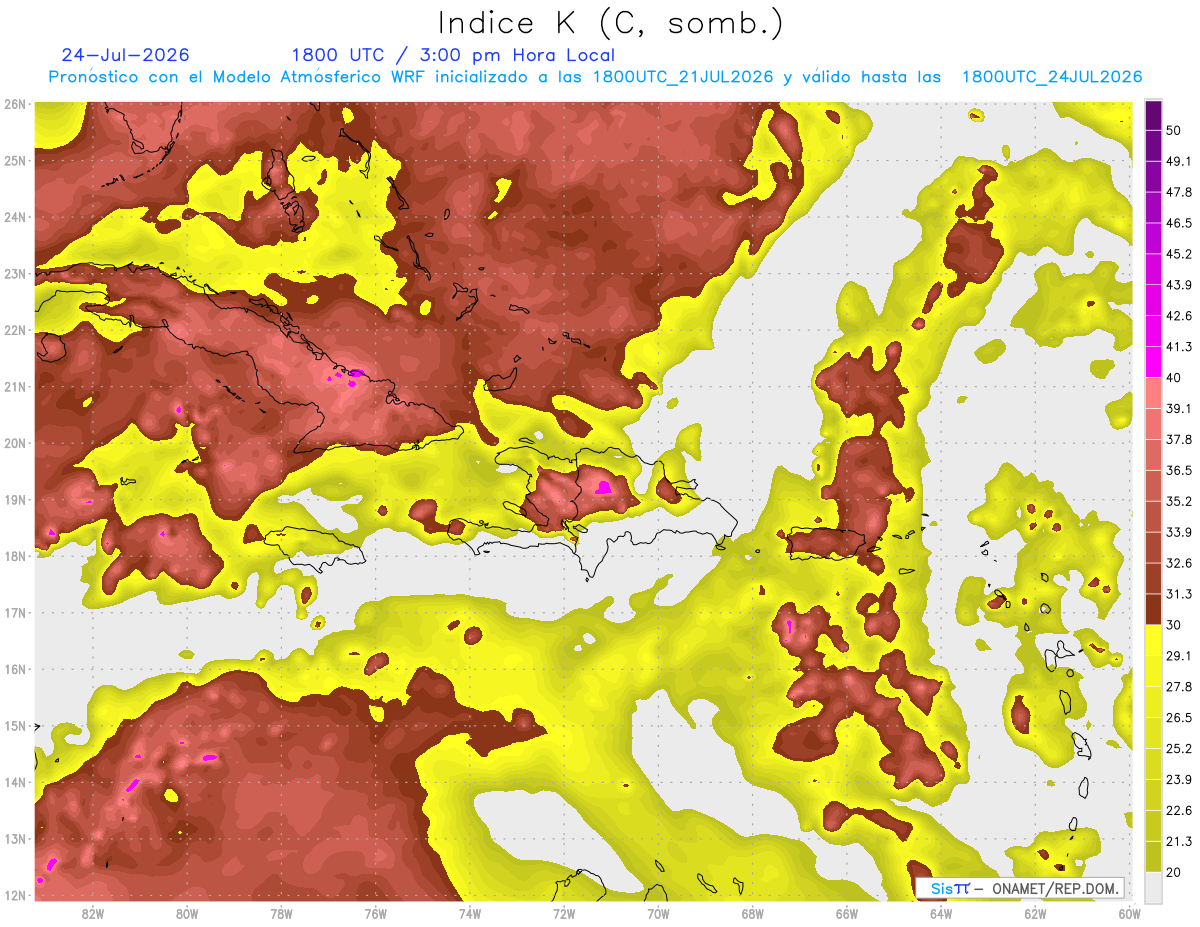The image size is (1200, 927).
Task: Select the "23N" latitude label
Action: coord(14,274)
